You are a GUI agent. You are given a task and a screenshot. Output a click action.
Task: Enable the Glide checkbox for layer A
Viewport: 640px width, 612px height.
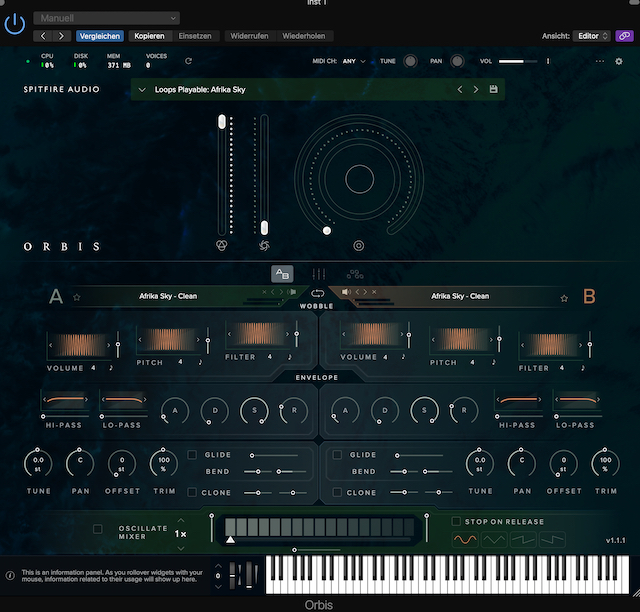tap(194, 455)
